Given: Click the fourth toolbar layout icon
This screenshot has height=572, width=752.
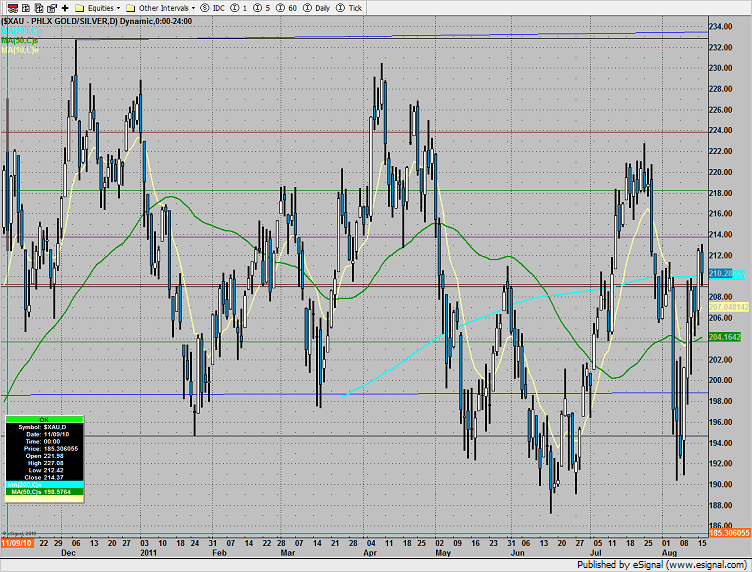Looking at the screenshot, I should coord(52,8).
